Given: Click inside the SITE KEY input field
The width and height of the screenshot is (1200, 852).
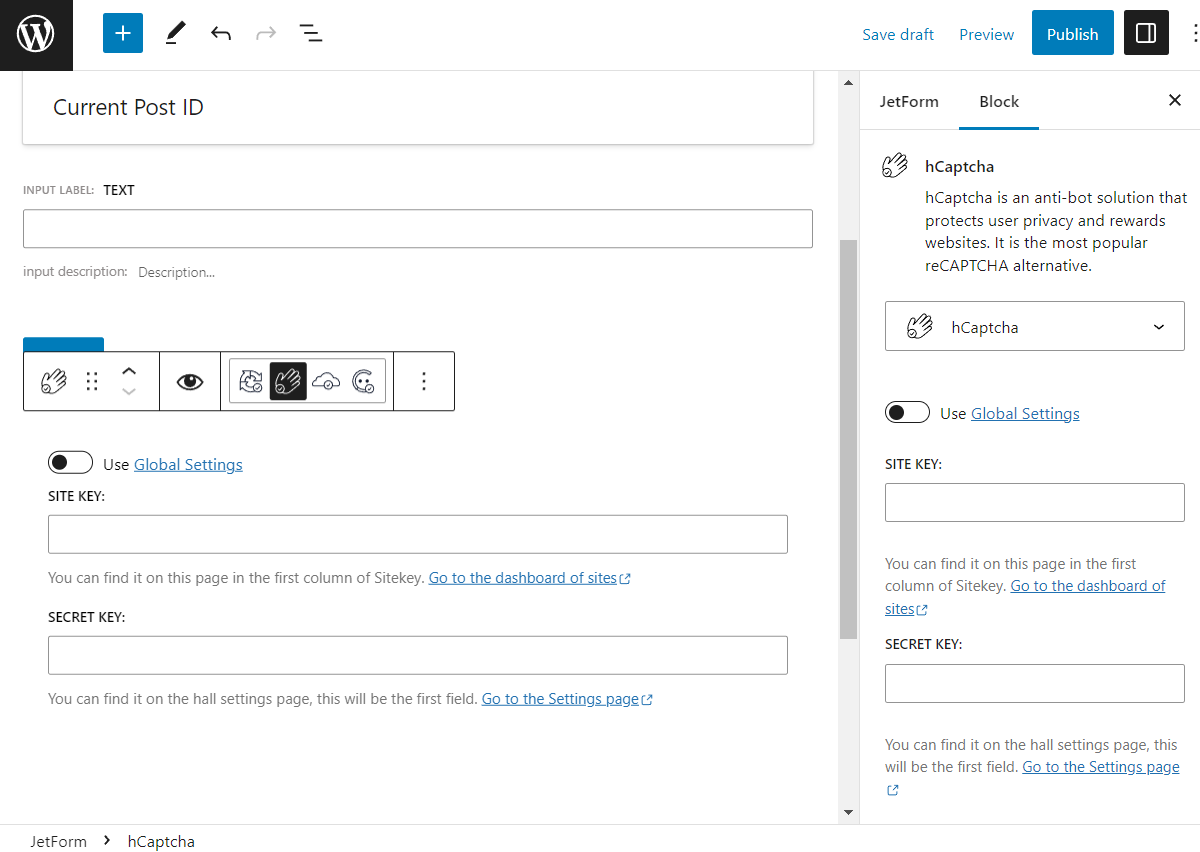Looking at the screenshot, I should 417,534.
